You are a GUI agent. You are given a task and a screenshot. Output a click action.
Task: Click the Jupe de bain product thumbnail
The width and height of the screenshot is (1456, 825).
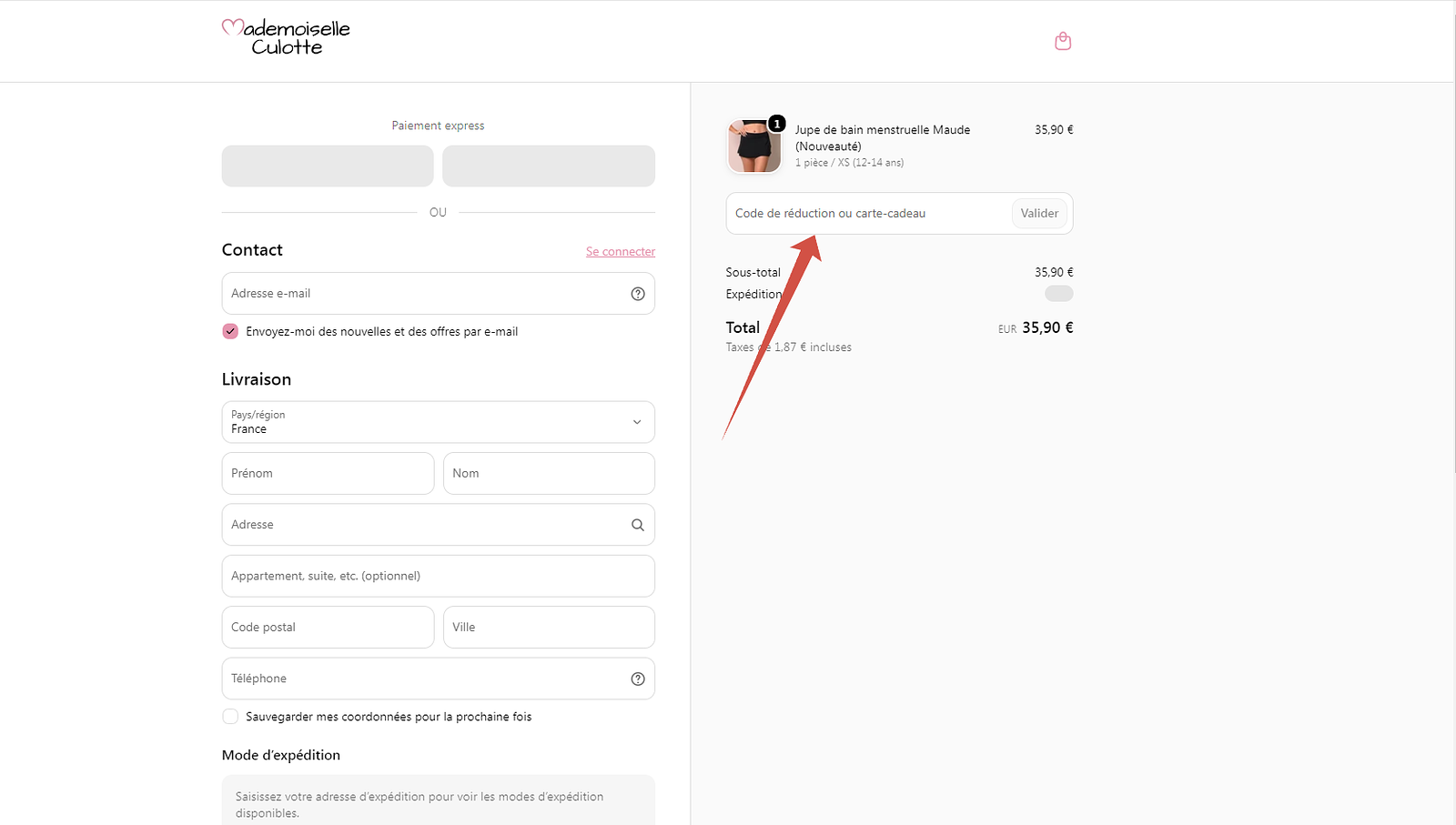point(754,146)
